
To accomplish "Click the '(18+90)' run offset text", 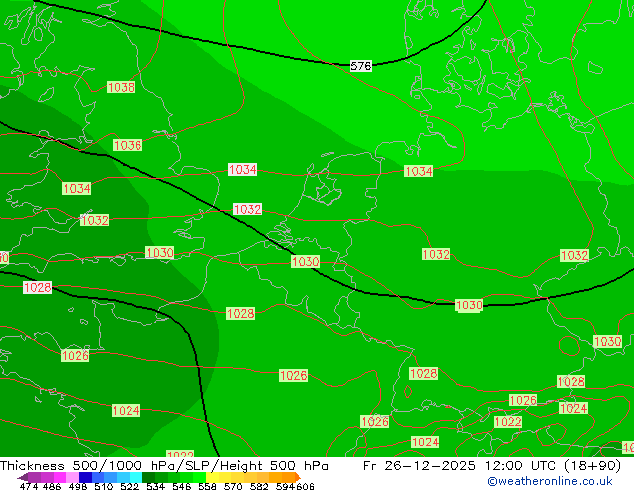I will [592, 466].
